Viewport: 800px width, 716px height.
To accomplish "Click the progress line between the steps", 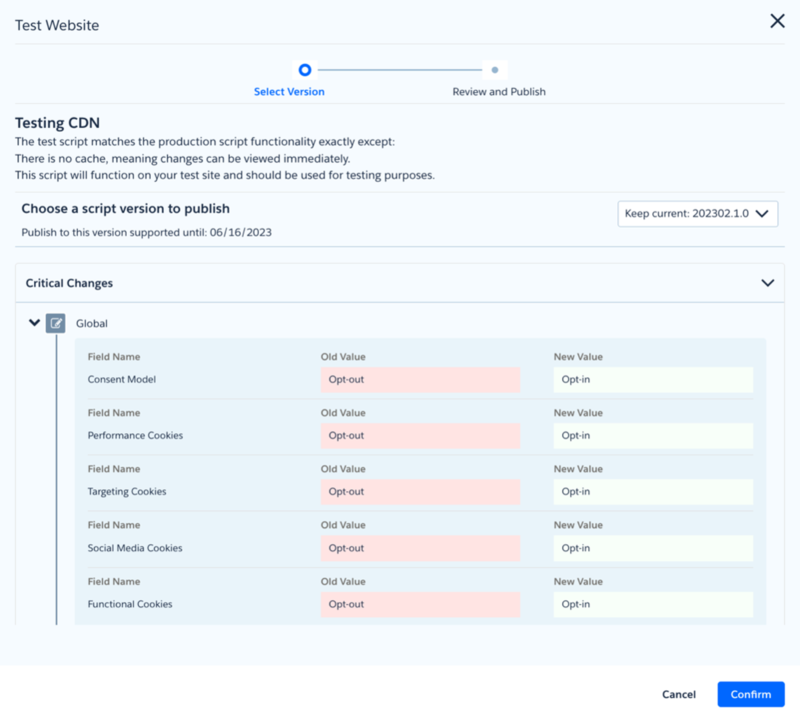I will pos(400,70).
